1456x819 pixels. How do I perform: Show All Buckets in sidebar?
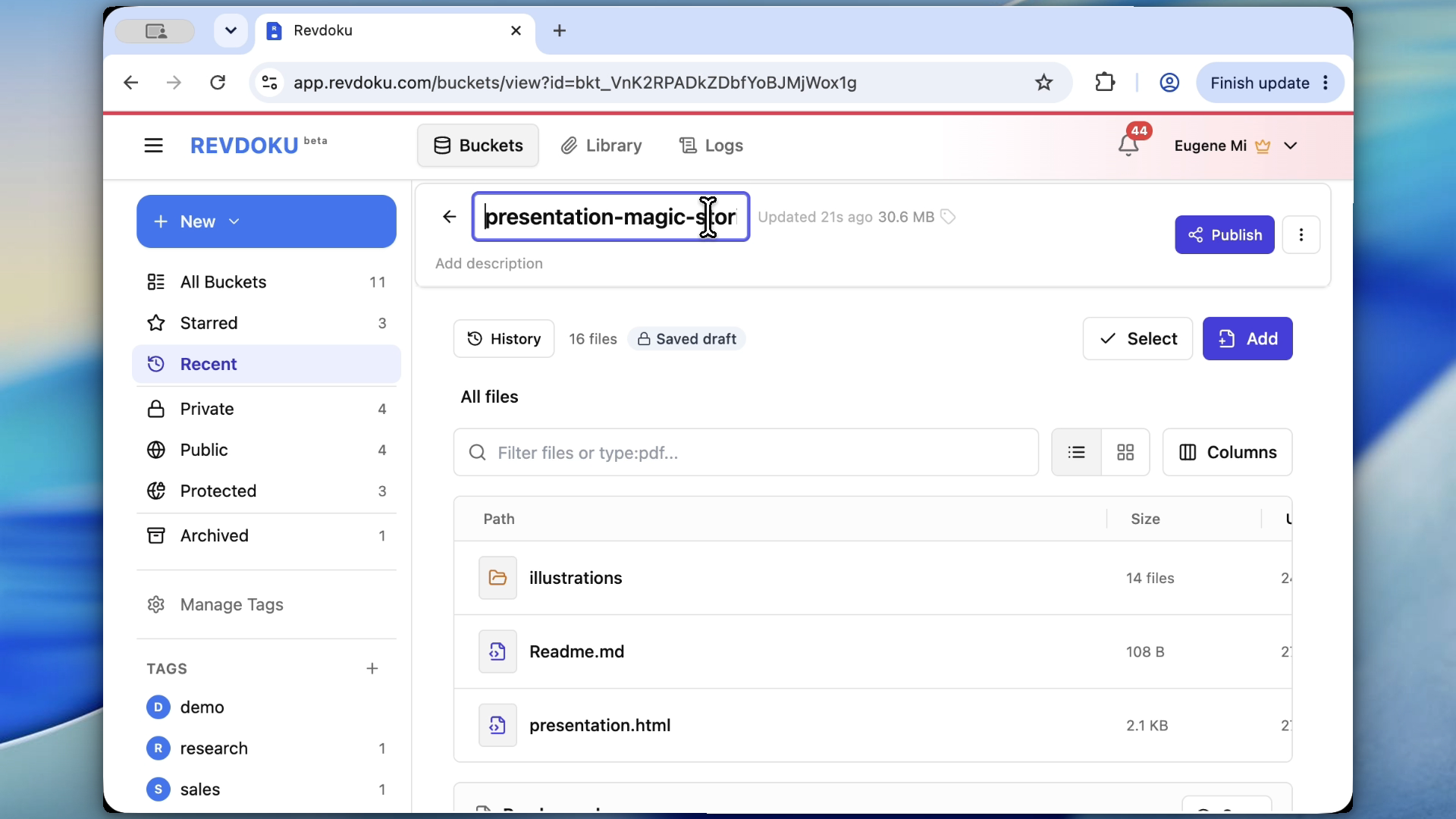266,282
